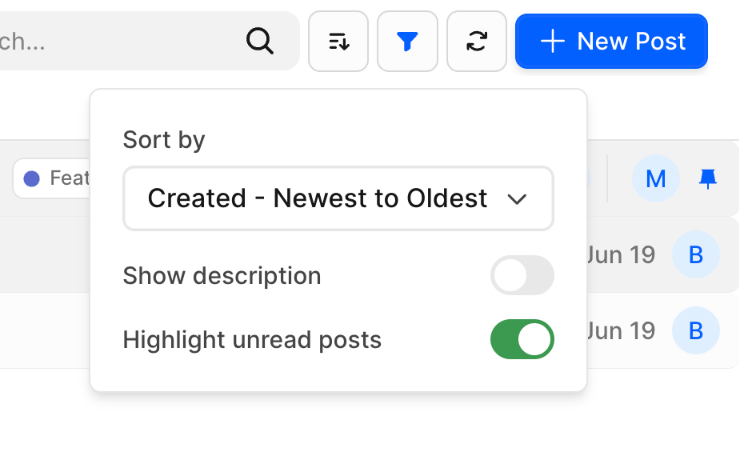Click the chevron arrow in the sort dropdown
739x470 pixels.
pos(517,199)
